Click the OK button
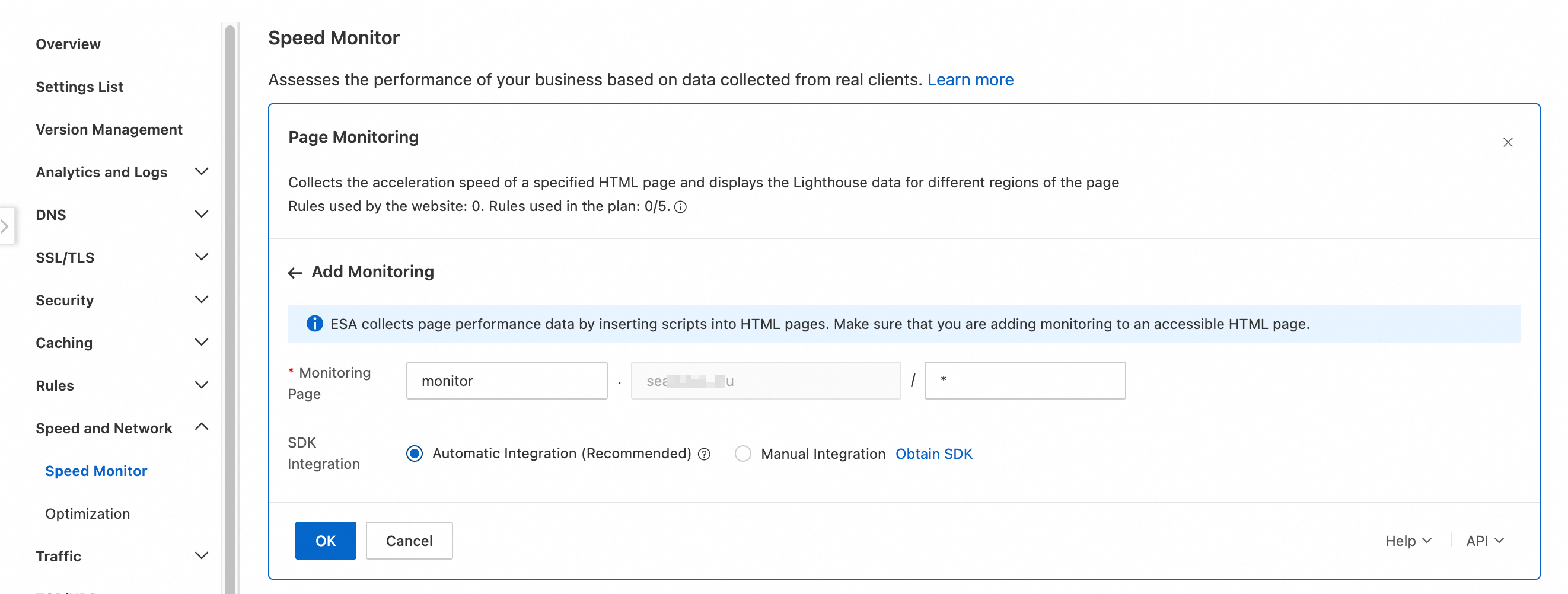The image size is (1568, 594). coord(326,541)
